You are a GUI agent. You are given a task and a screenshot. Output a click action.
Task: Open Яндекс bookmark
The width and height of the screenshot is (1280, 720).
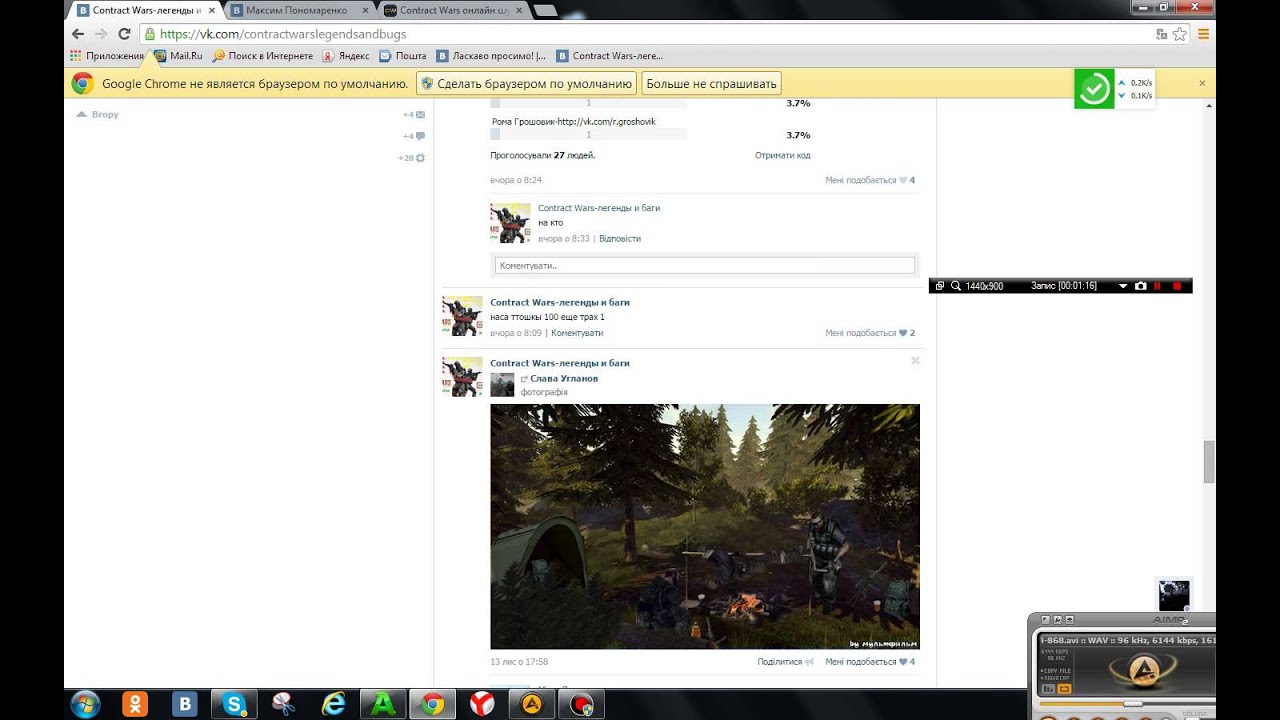pyautogui.click(x=346, y=56)
